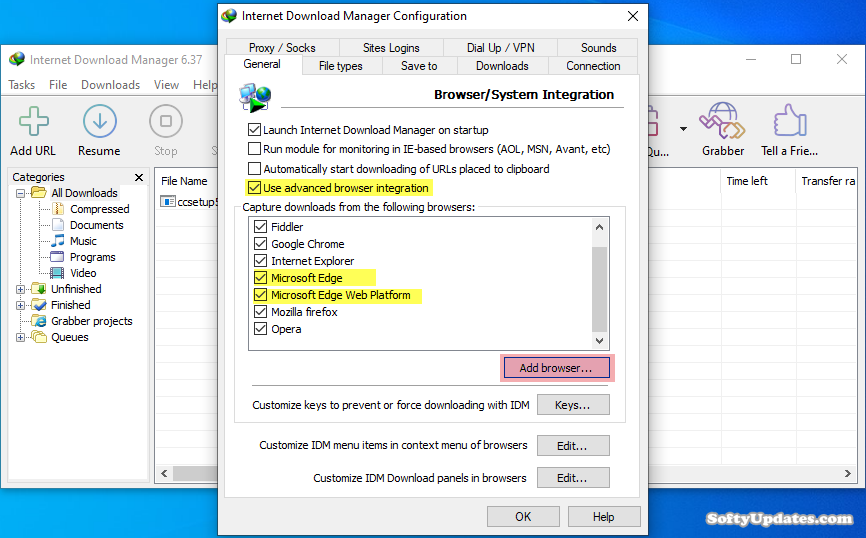Click the Queues folder icon
866x538 pixels.
click(39, 337)
